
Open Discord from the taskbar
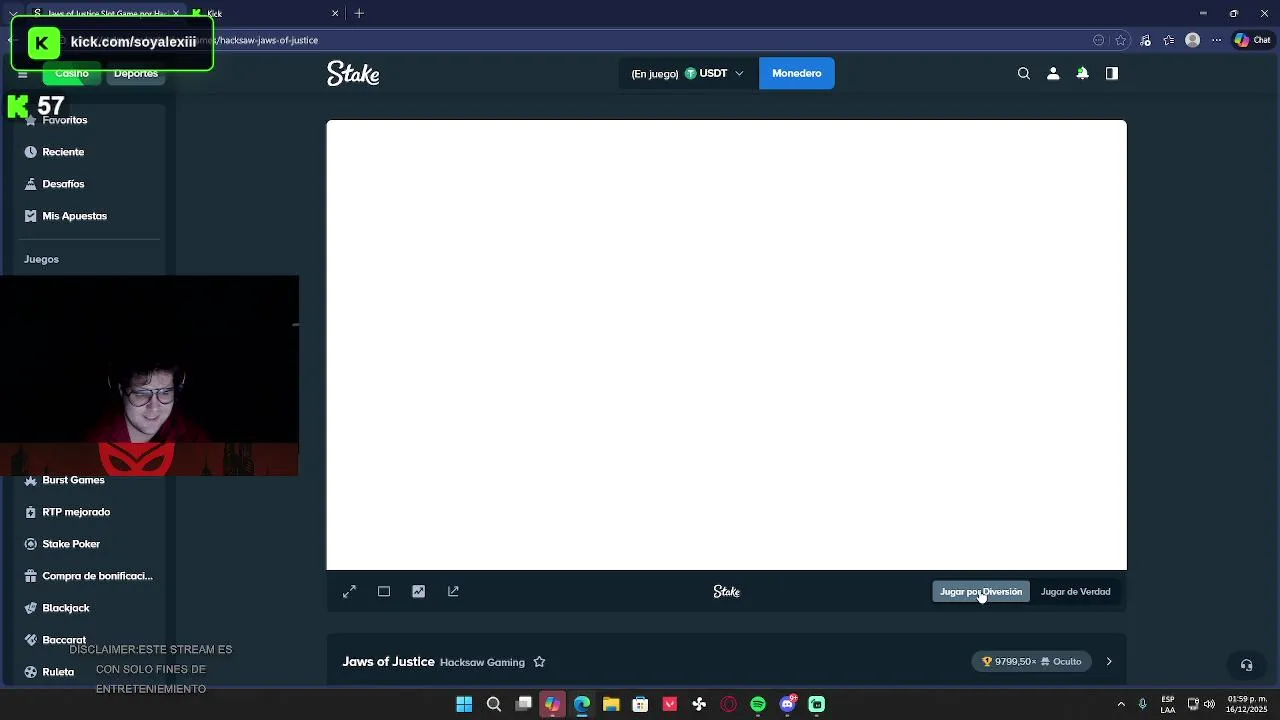tap(787, 704)
